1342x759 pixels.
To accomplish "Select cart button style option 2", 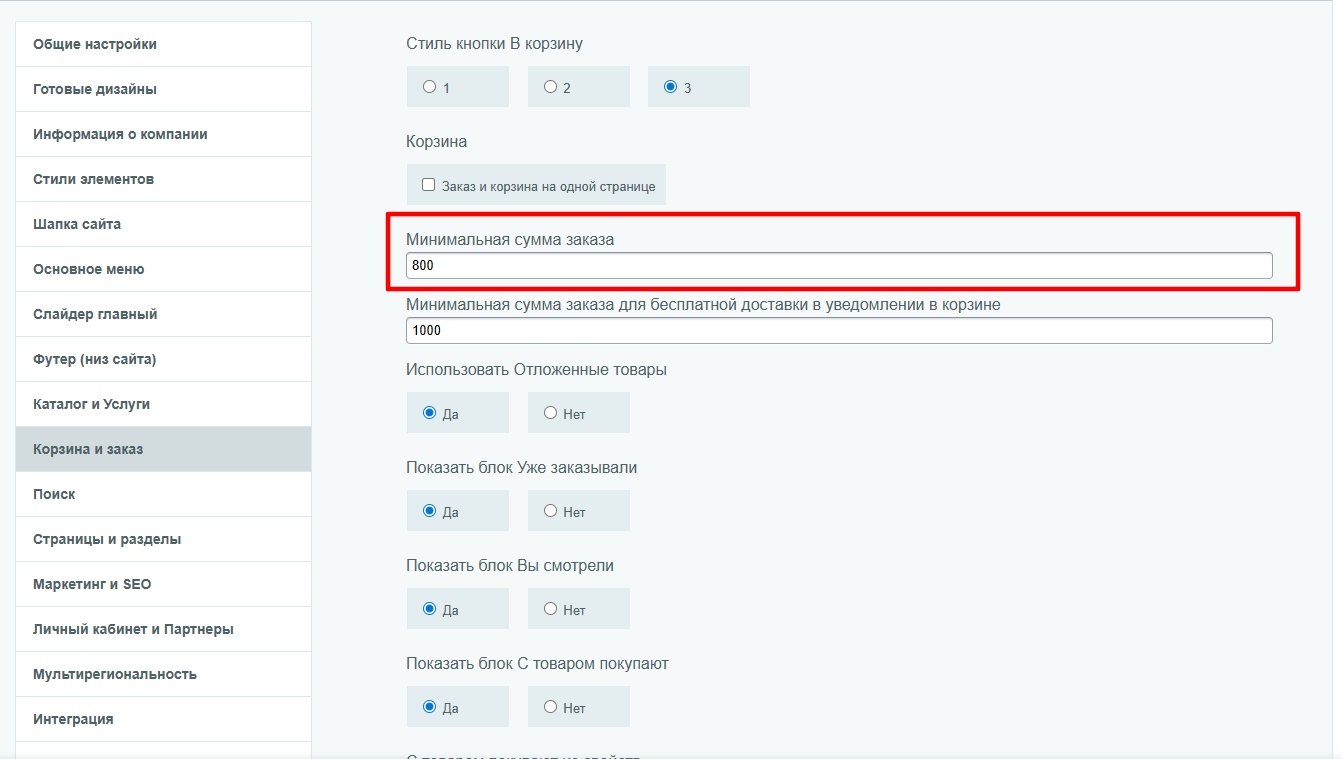I will 551,87.
